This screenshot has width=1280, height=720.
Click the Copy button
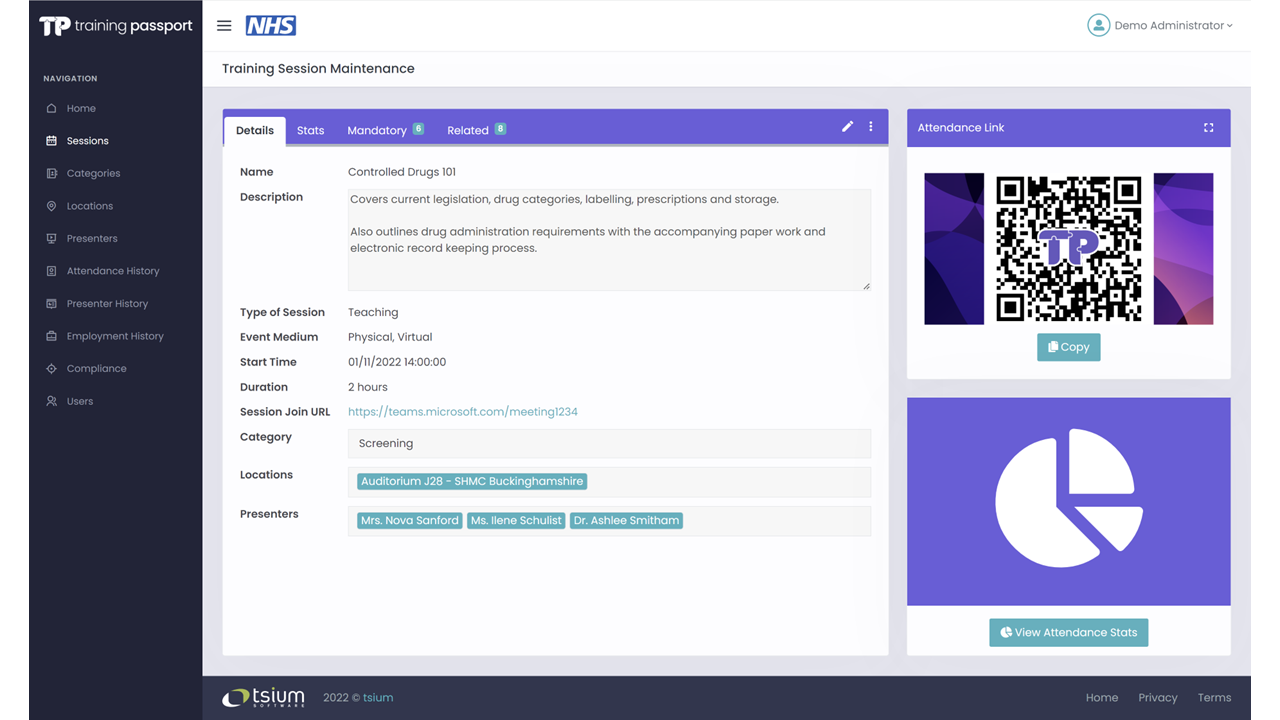(x=1069, y=347)
